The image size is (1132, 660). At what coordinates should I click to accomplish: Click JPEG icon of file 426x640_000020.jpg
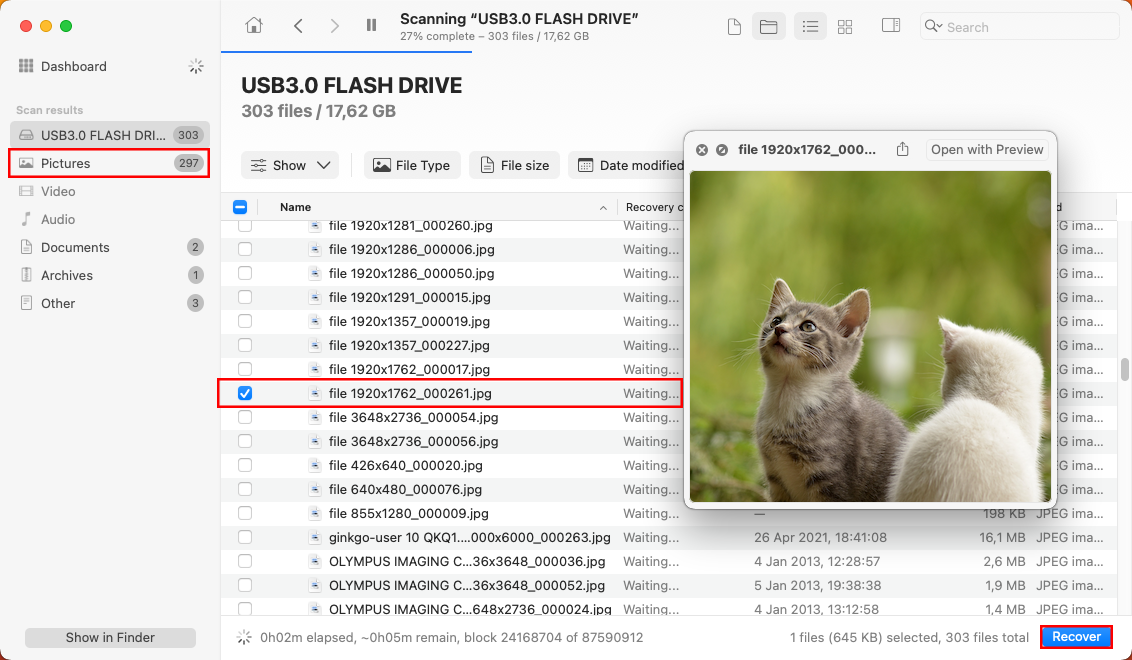tap(315, 465)
